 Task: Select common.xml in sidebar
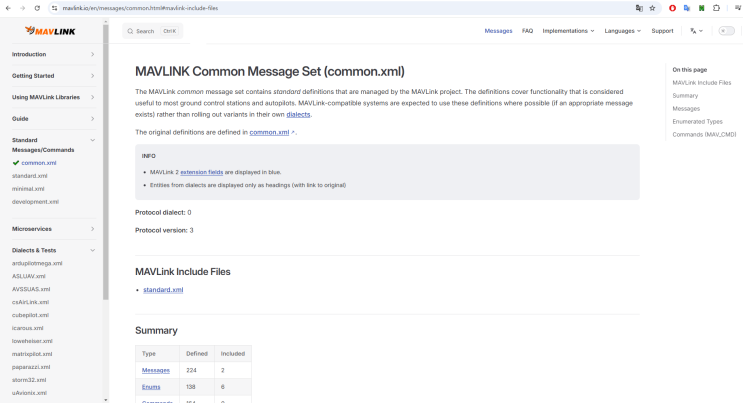coord(39,163)
